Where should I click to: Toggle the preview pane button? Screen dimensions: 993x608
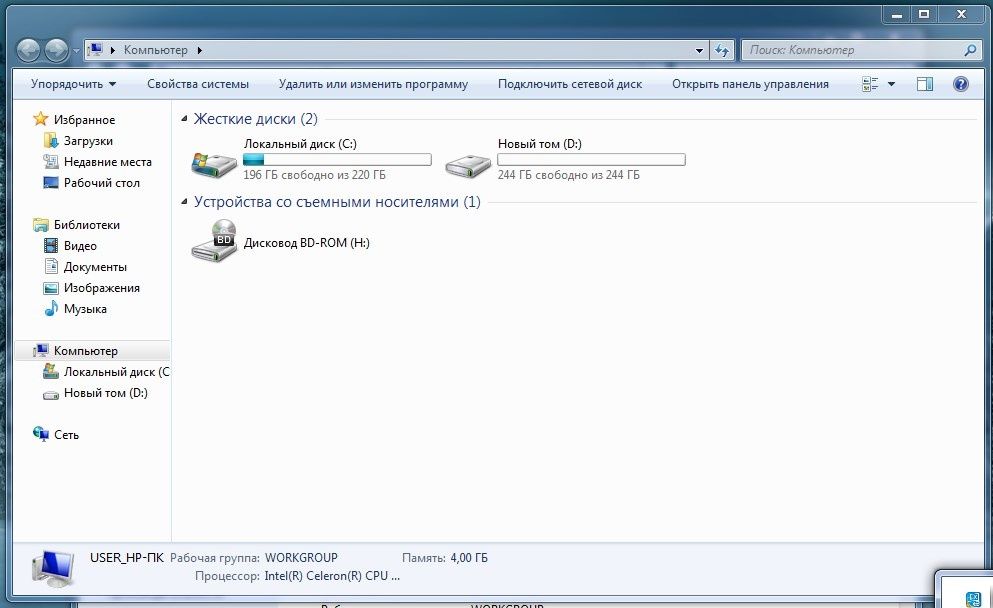(925, 84)
